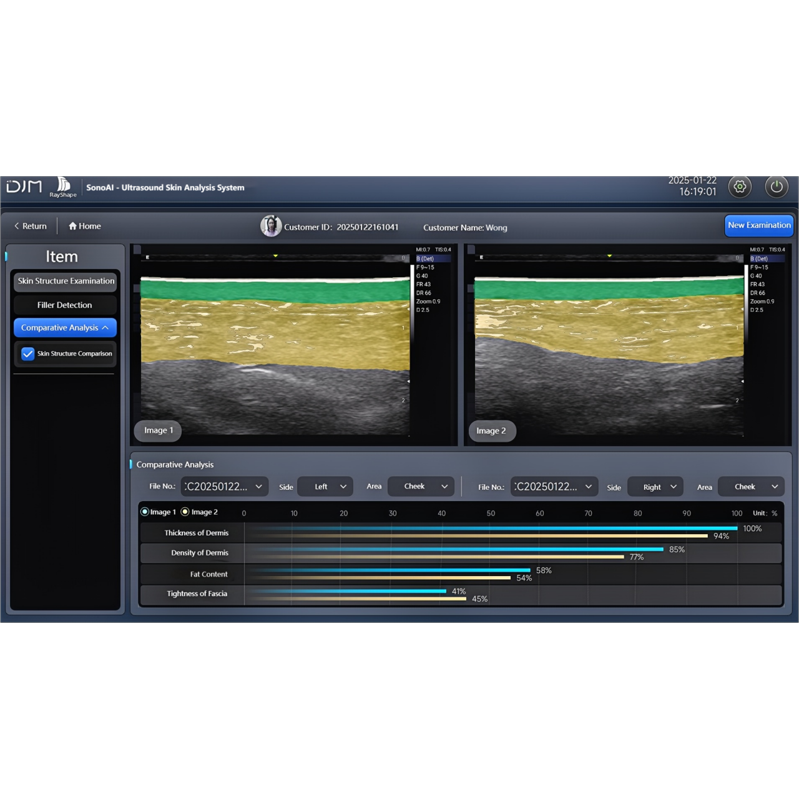Open the Filler Detection item

[x=65, y=305]
